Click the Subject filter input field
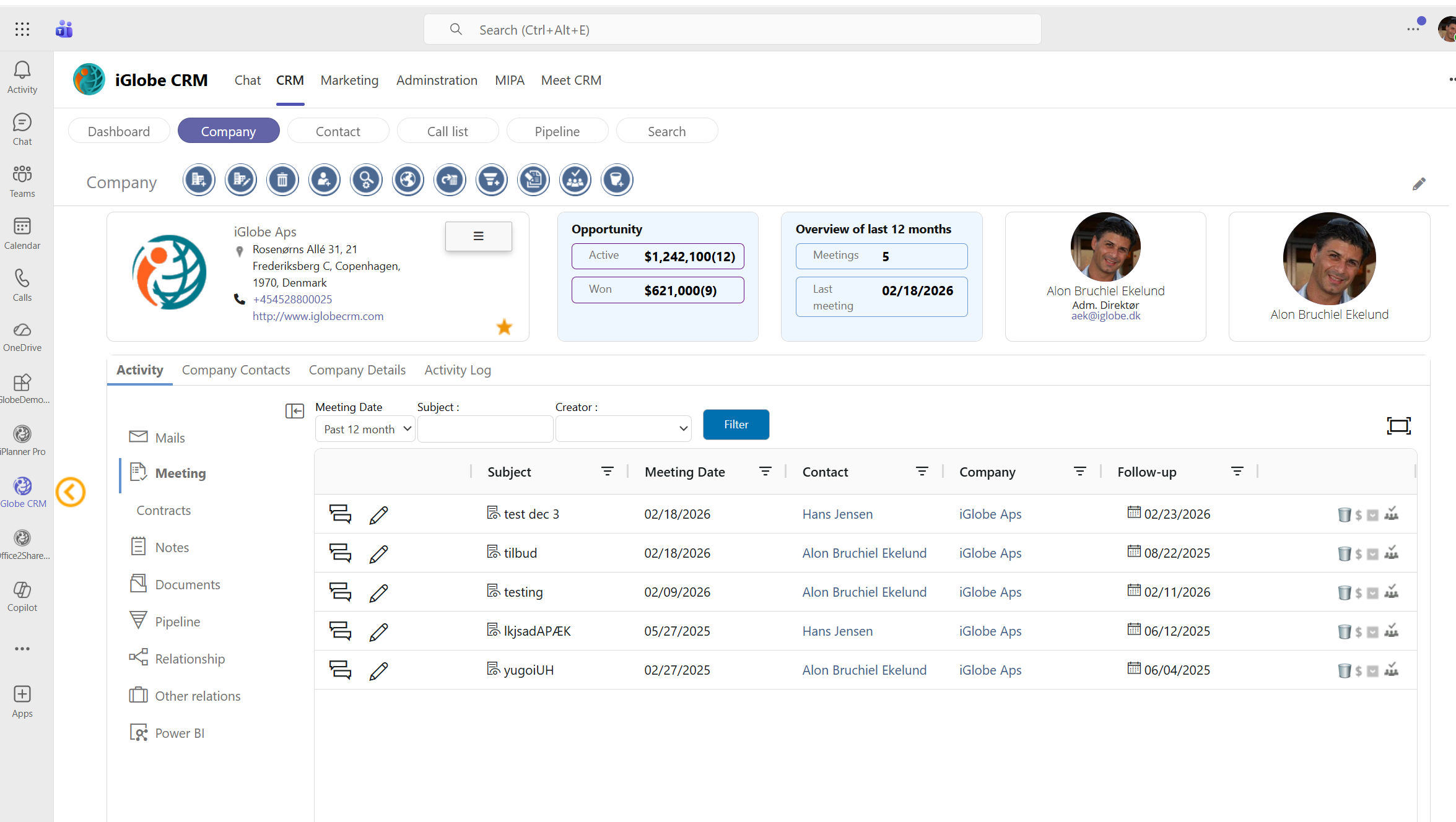The image size is (1456, 822). tap(485, 429)
